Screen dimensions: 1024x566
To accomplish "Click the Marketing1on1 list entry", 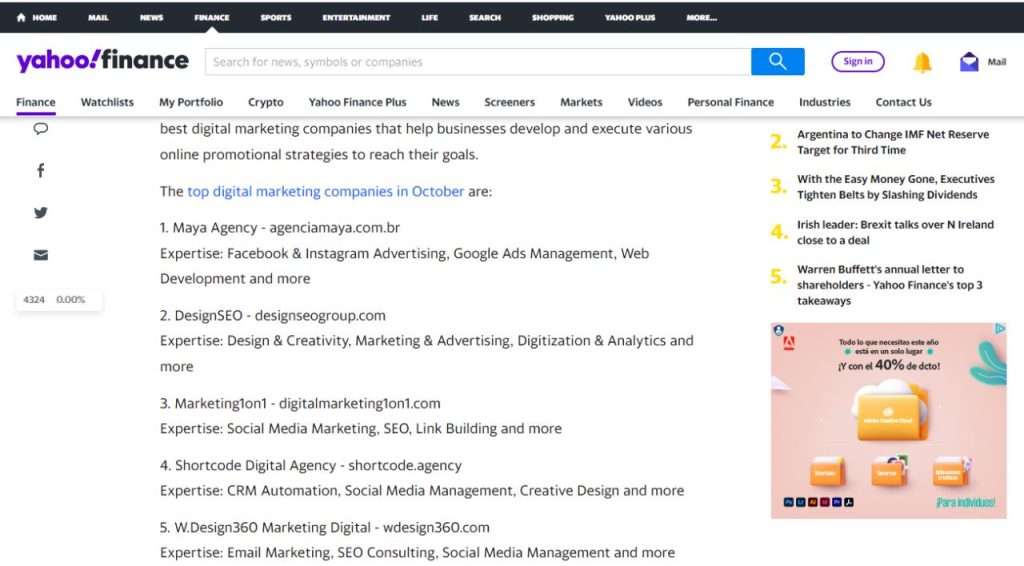I will tap(300, 403).
